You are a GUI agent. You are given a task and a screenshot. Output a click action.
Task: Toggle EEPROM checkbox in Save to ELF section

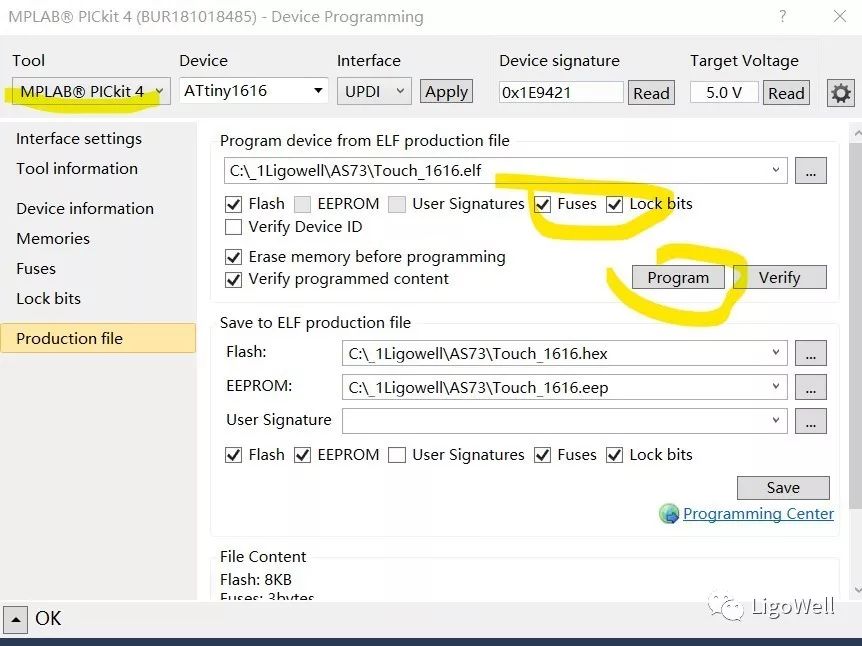coord(302,455)
